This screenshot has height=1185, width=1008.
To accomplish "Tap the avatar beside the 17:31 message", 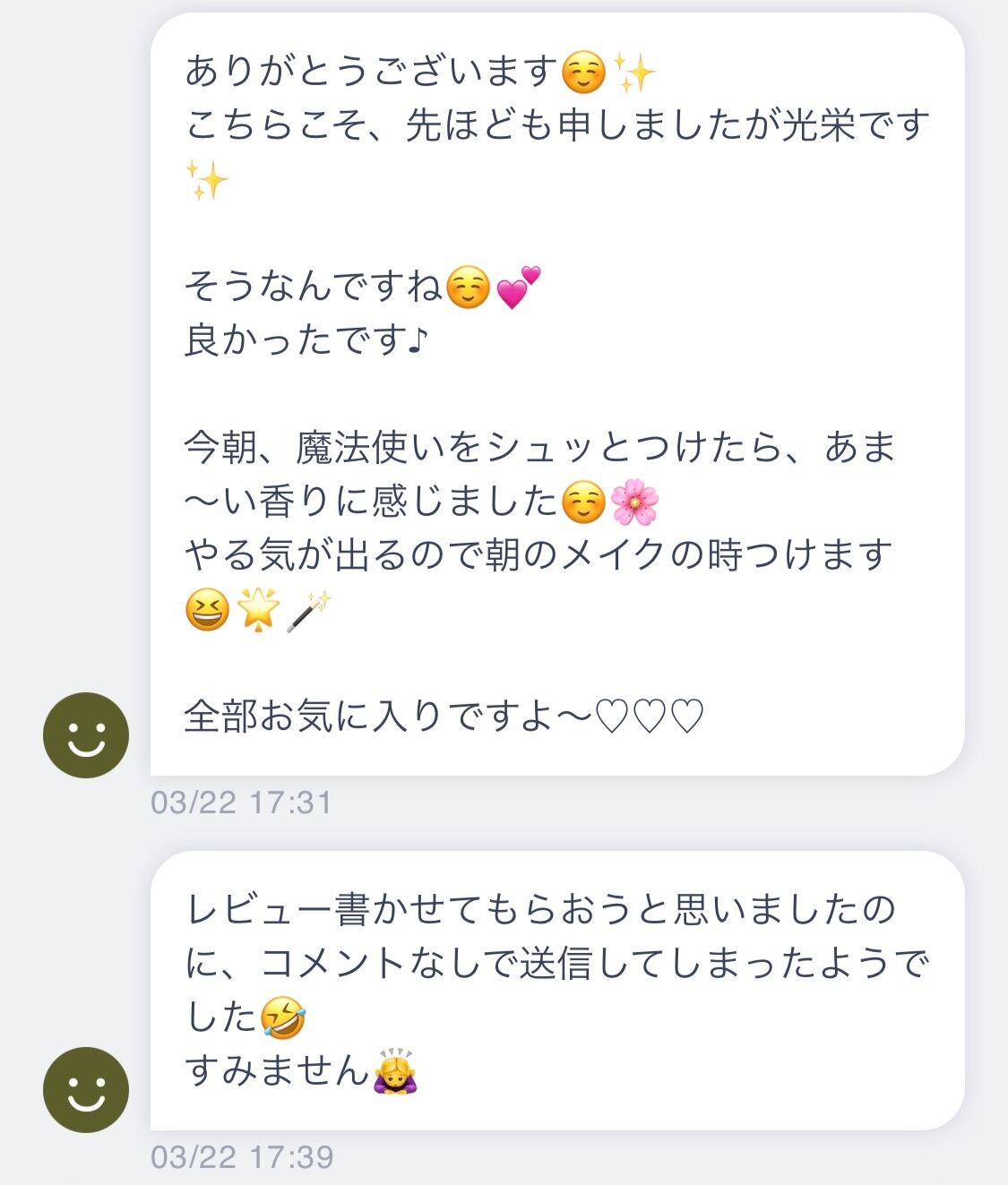I will 86,734.
